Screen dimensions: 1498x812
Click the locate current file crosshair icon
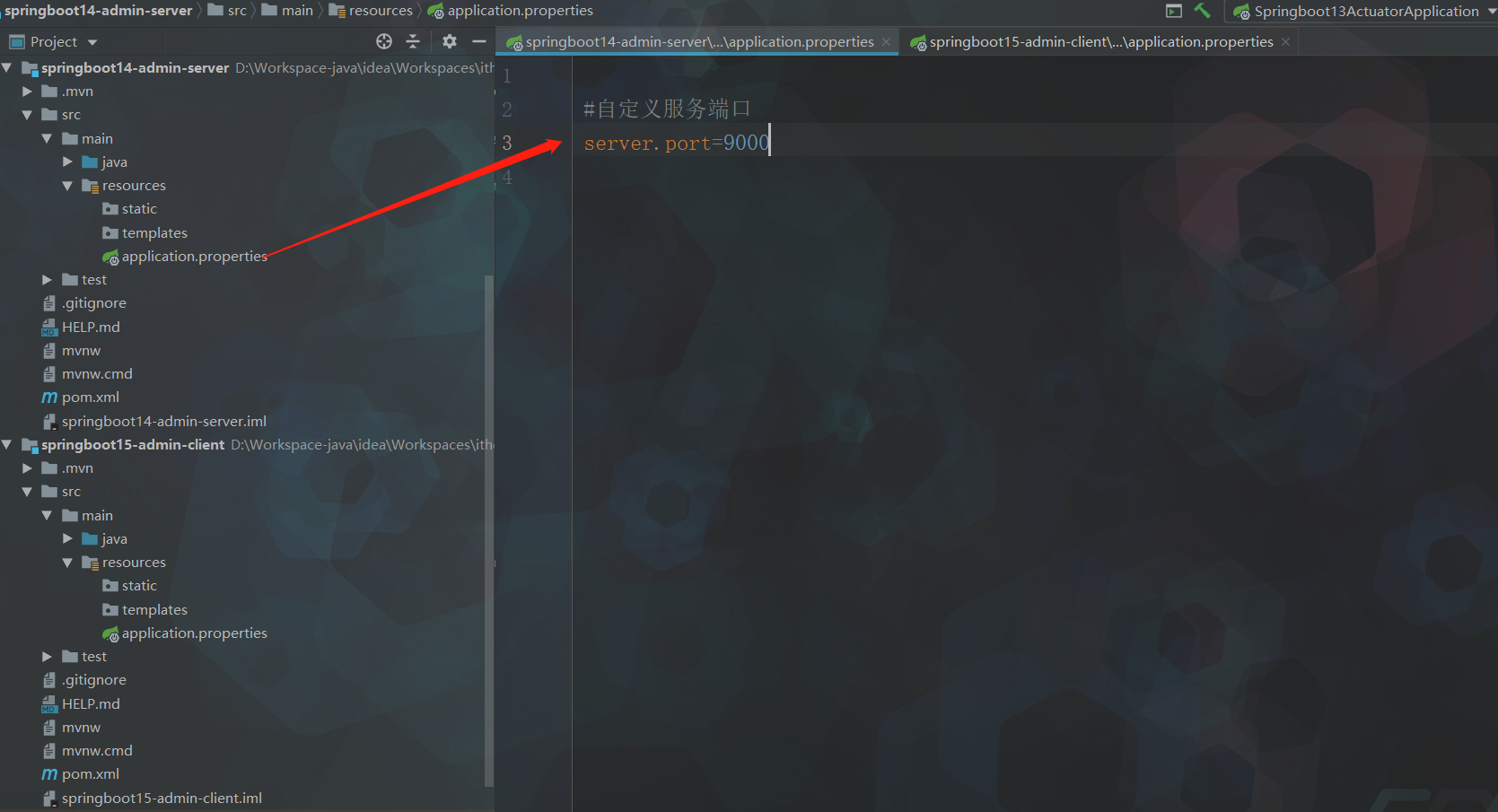(x=384, y=41)
